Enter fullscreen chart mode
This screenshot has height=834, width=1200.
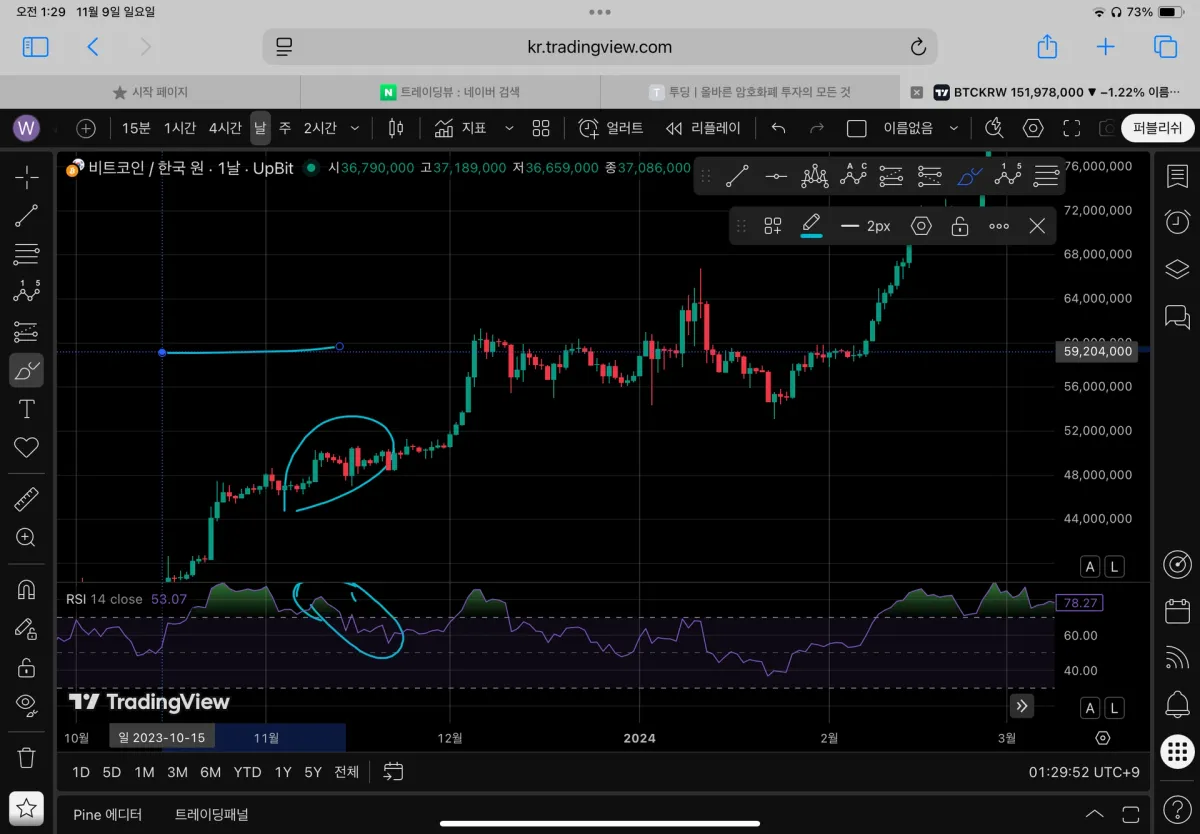point(1072,128)
